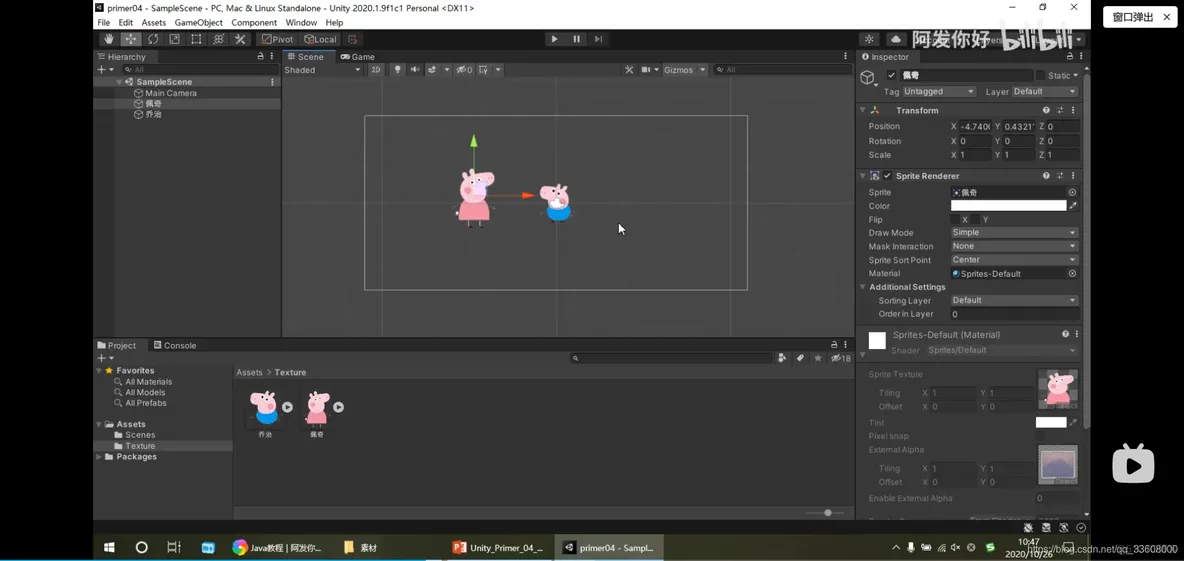The height and width of the screenshot is (561, 1184).
Task: Toggle Local handle rotation
Action: coord(320,39)
